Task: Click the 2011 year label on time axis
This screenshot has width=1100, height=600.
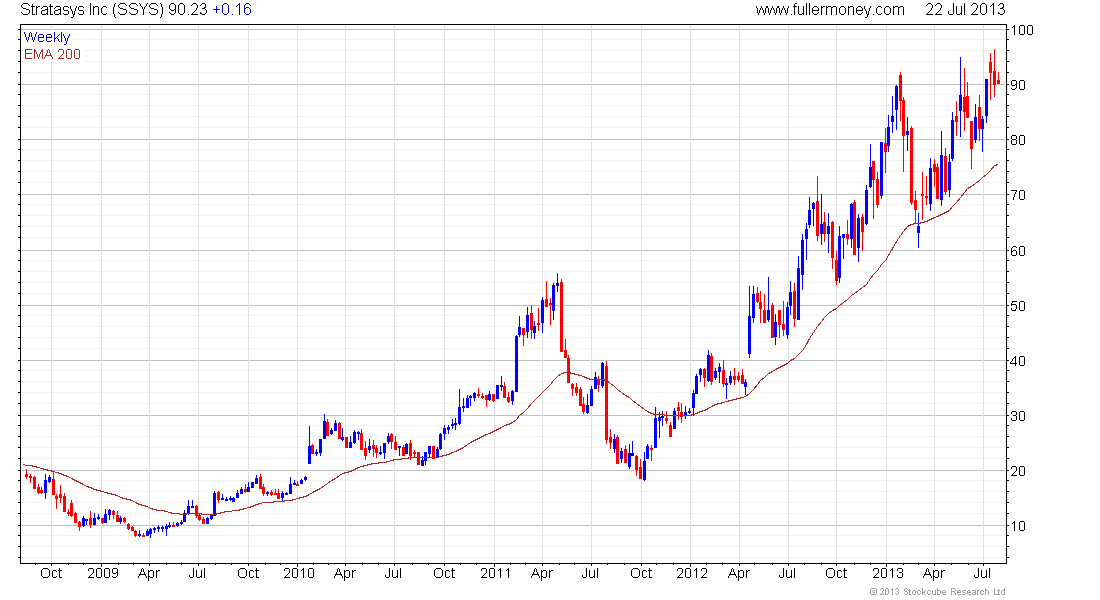Action: (495, 573)
